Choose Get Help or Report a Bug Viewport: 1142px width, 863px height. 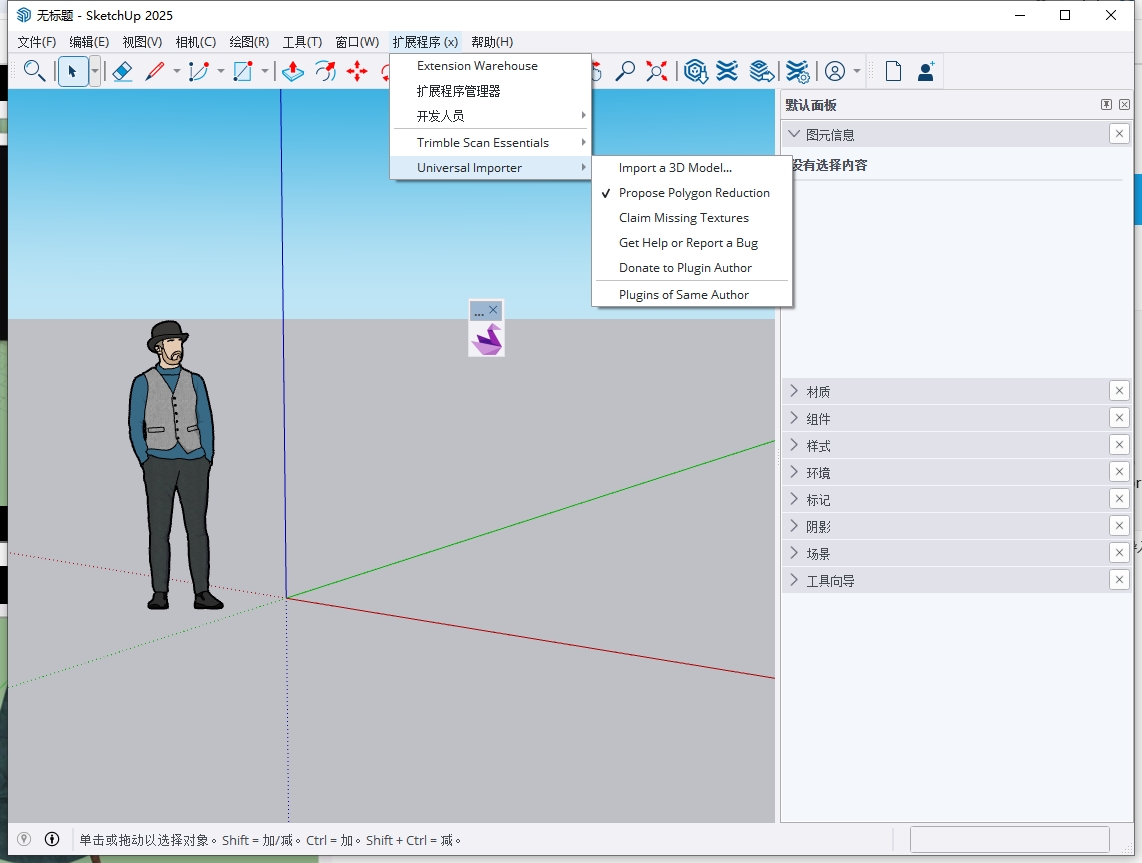692,243
